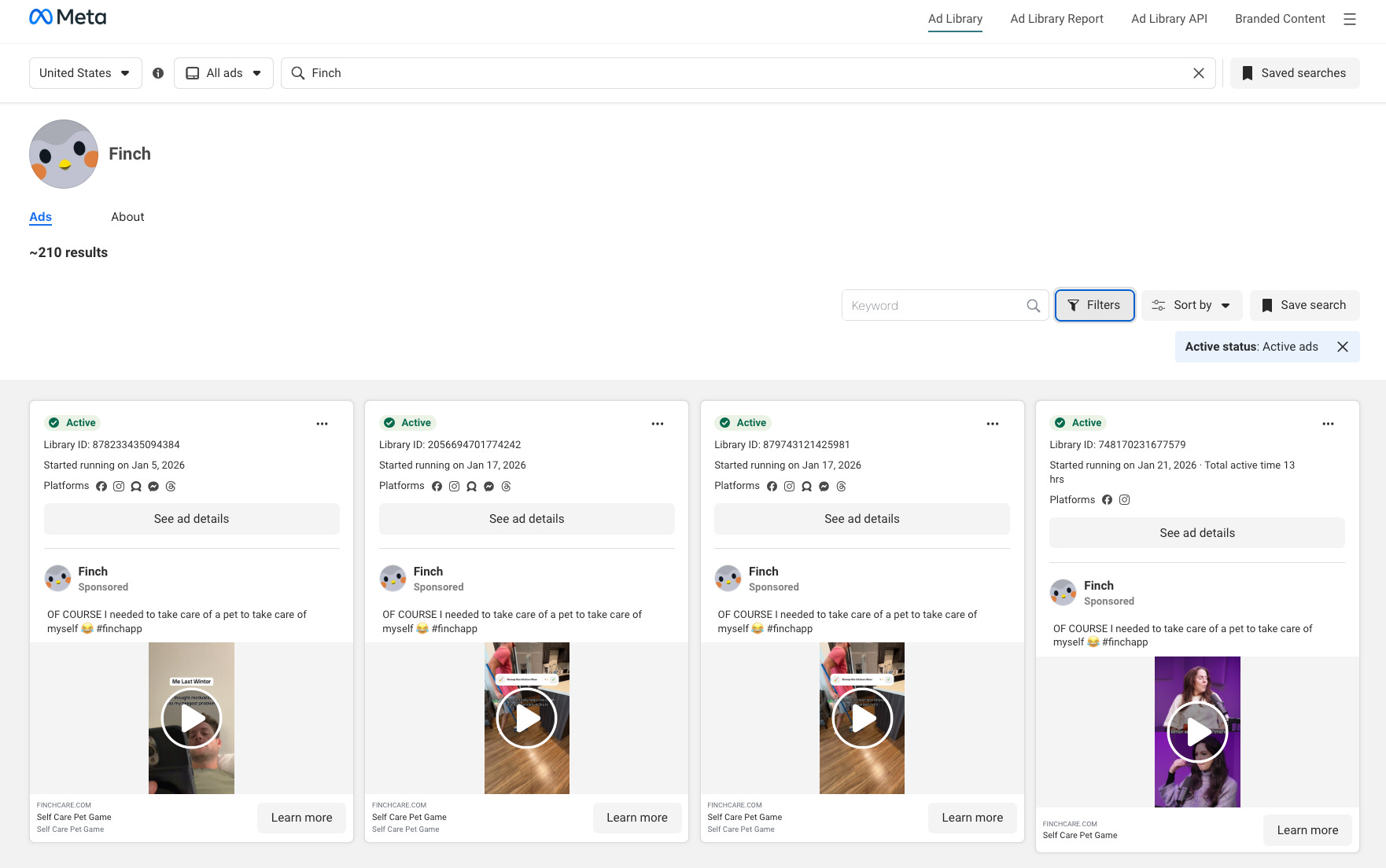Click Messenger platform icon on ad 2056694701774242

[x=488, y=487]
